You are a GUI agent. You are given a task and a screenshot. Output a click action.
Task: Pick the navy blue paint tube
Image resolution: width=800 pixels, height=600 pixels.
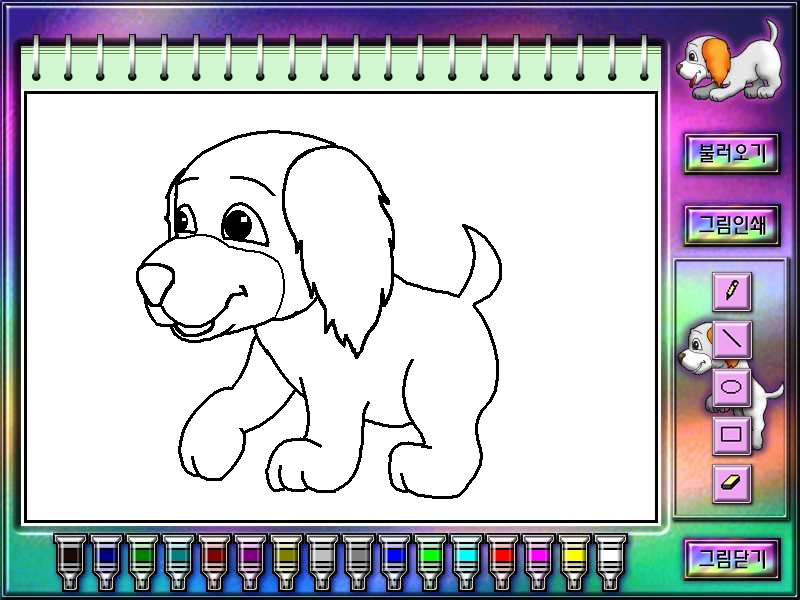click(x=106, y=562)
